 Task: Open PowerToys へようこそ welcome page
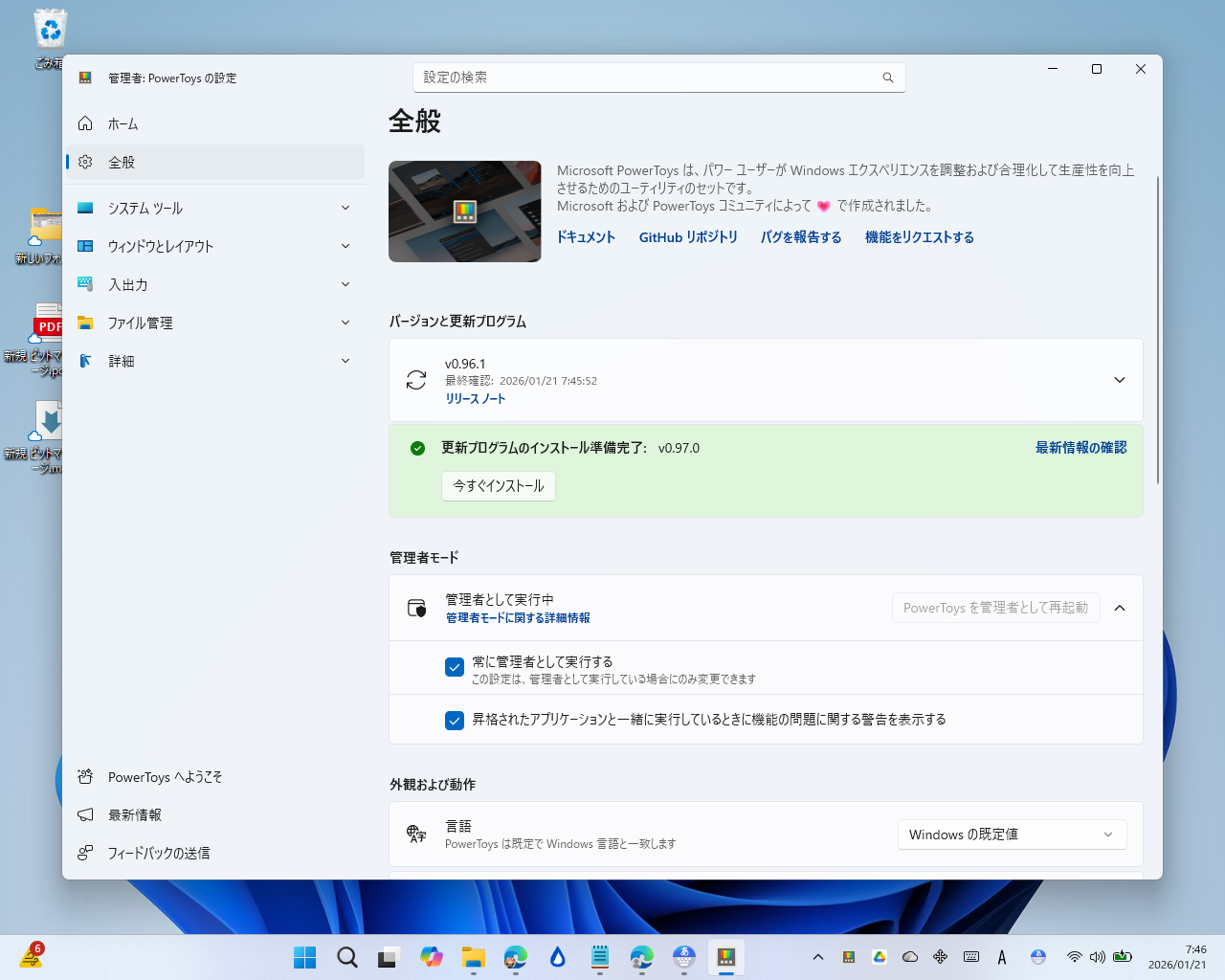tap(214, 777)
